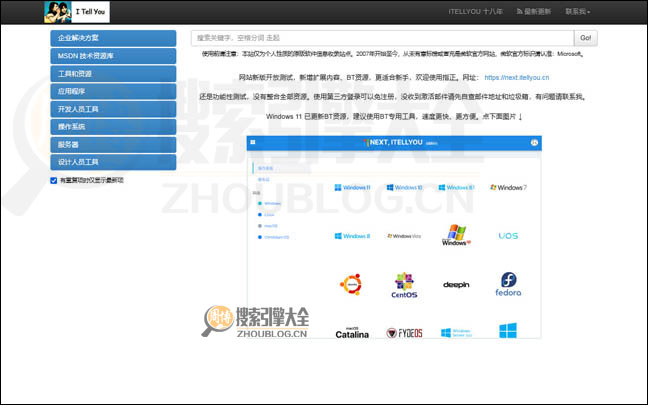
Task: Click the Chromium OS filter in preview sidebar
Action: tap(273, 237)
